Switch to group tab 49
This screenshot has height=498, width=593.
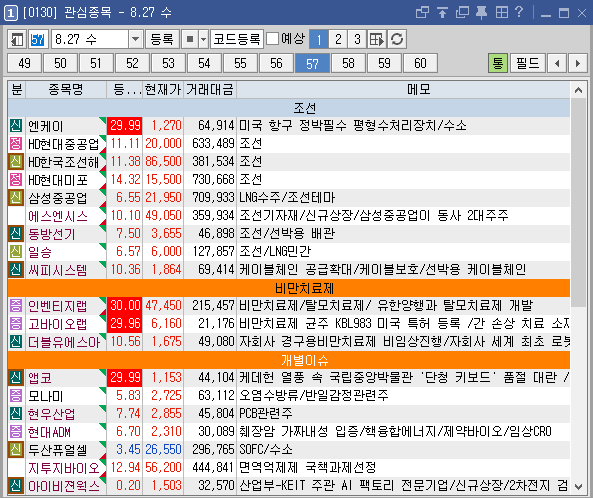(x=25, y=63)
